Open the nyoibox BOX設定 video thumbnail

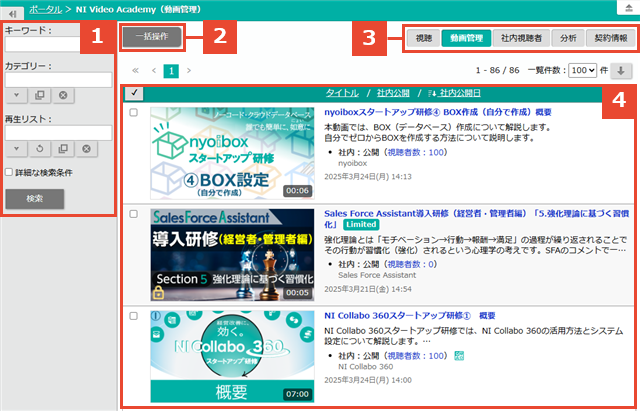[x=232, y=153]
